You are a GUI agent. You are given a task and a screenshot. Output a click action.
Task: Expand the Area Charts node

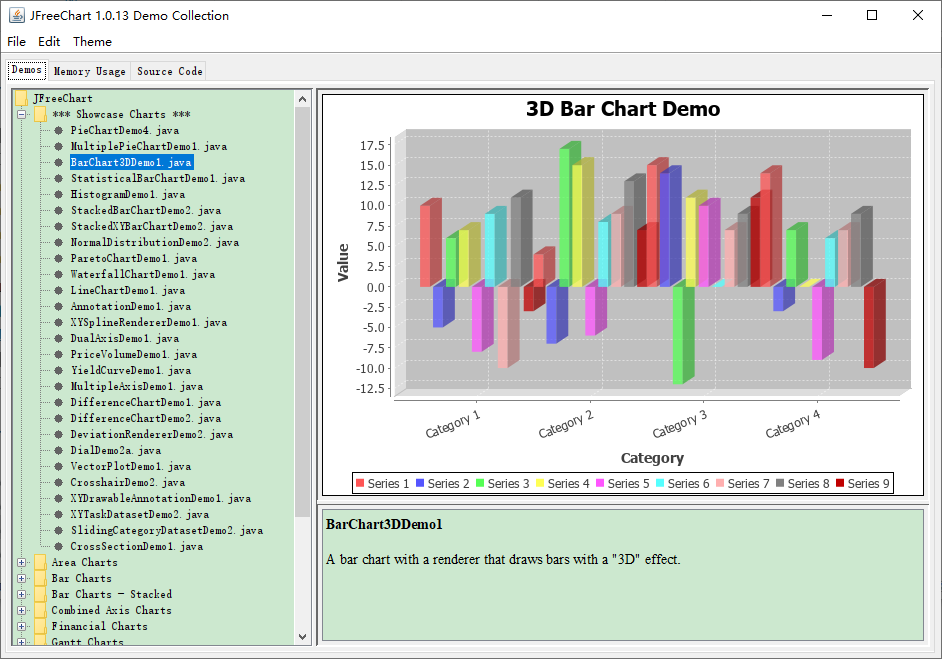(22, 562)
